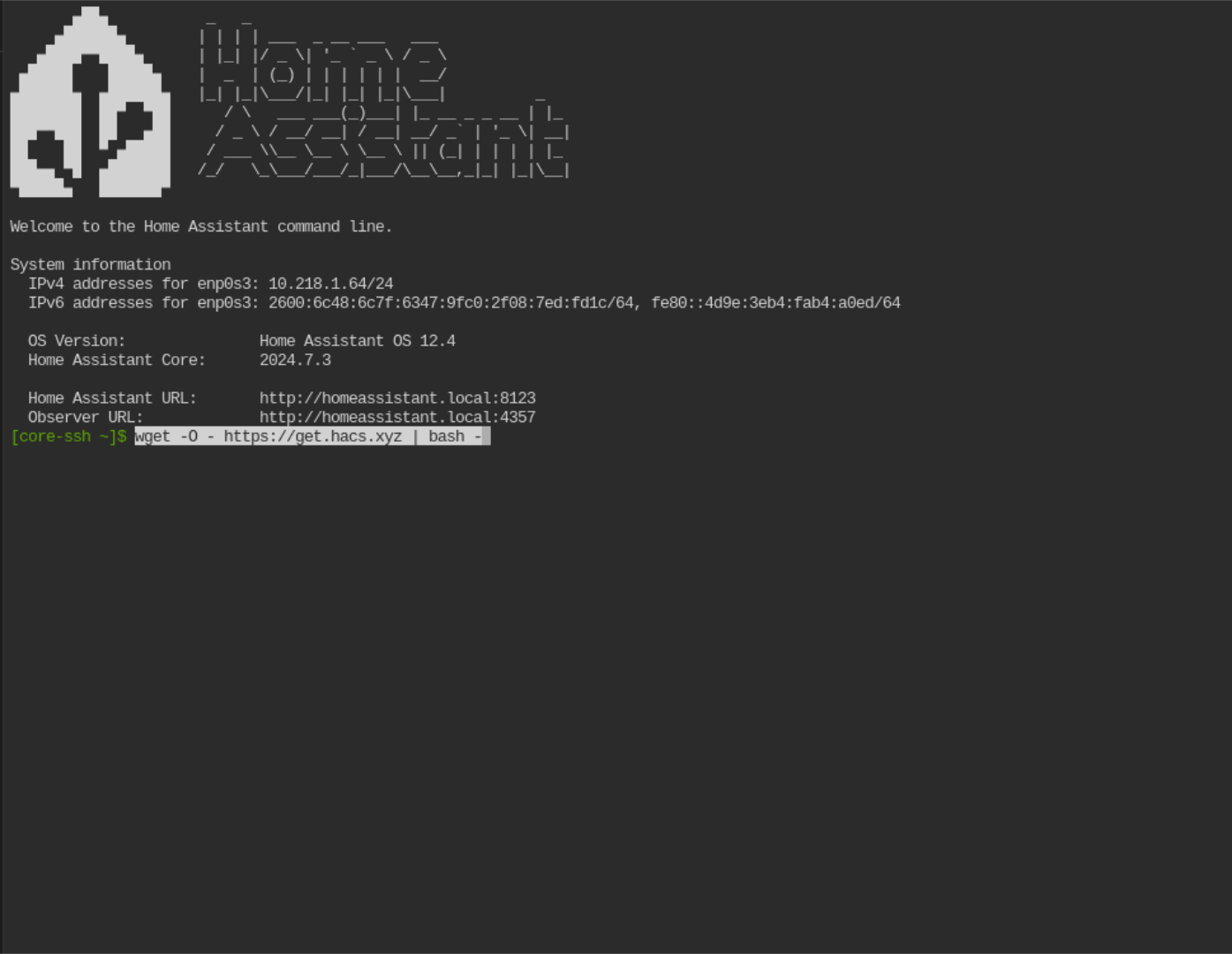Viewport: 1232px width, 954px height.
Task: Click the OS version value Home Assistant OS 12.4
Action: point(358,341)
